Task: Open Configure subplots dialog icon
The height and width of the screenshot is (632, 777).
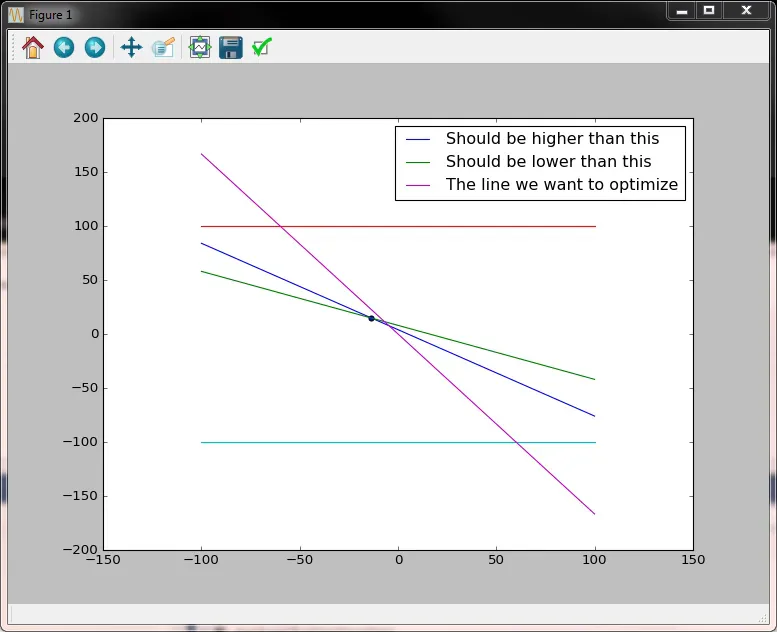Action: pos(200,48)
